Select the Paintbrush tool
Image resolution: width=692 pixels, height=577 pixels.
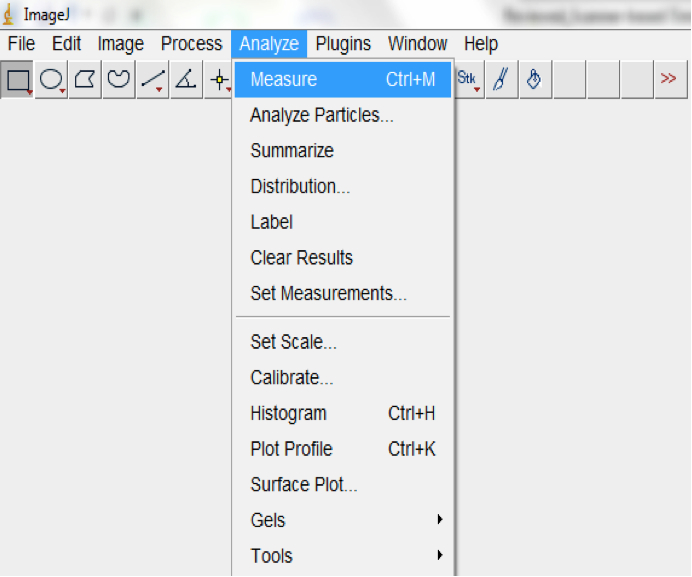502,79
